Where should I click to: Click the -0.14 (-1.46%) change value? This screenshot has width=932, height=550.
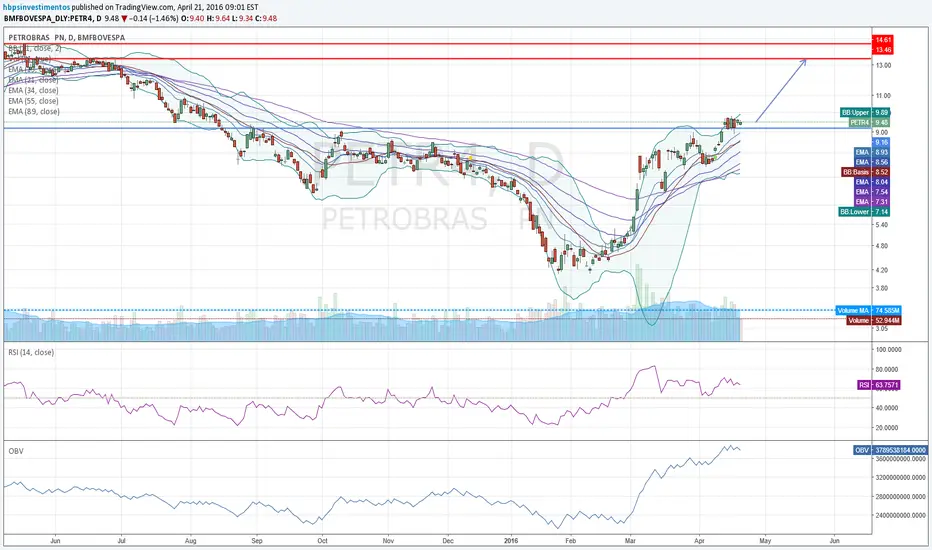tap(154, 18)
